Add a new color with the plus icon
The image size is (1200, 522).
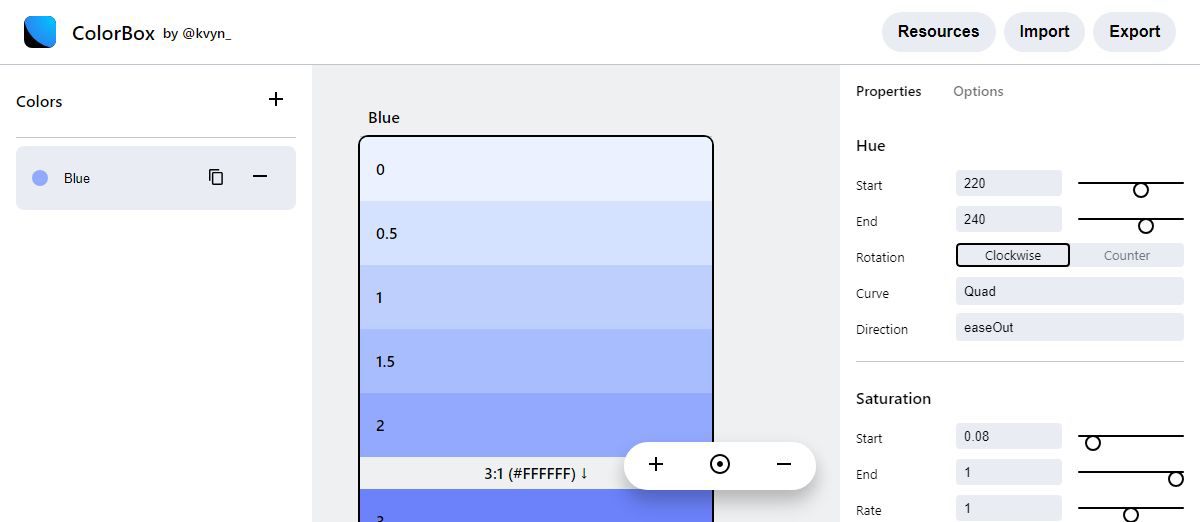276,99
